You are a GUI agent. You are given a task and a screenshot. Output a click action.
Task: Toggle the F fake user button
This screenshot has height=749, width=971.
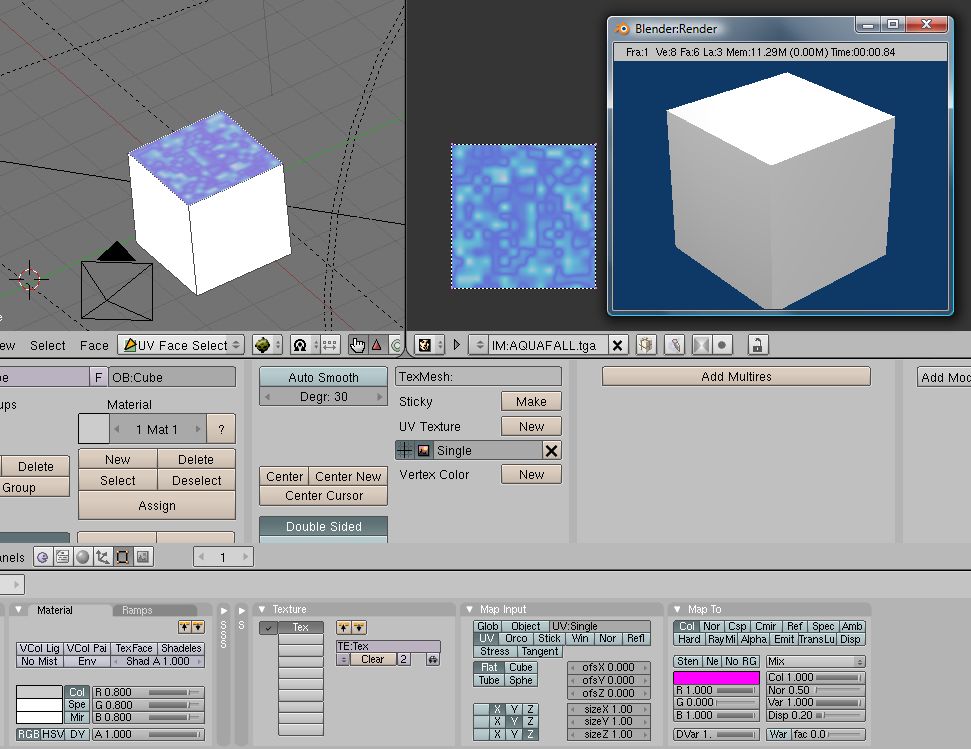tap(98, 377)
